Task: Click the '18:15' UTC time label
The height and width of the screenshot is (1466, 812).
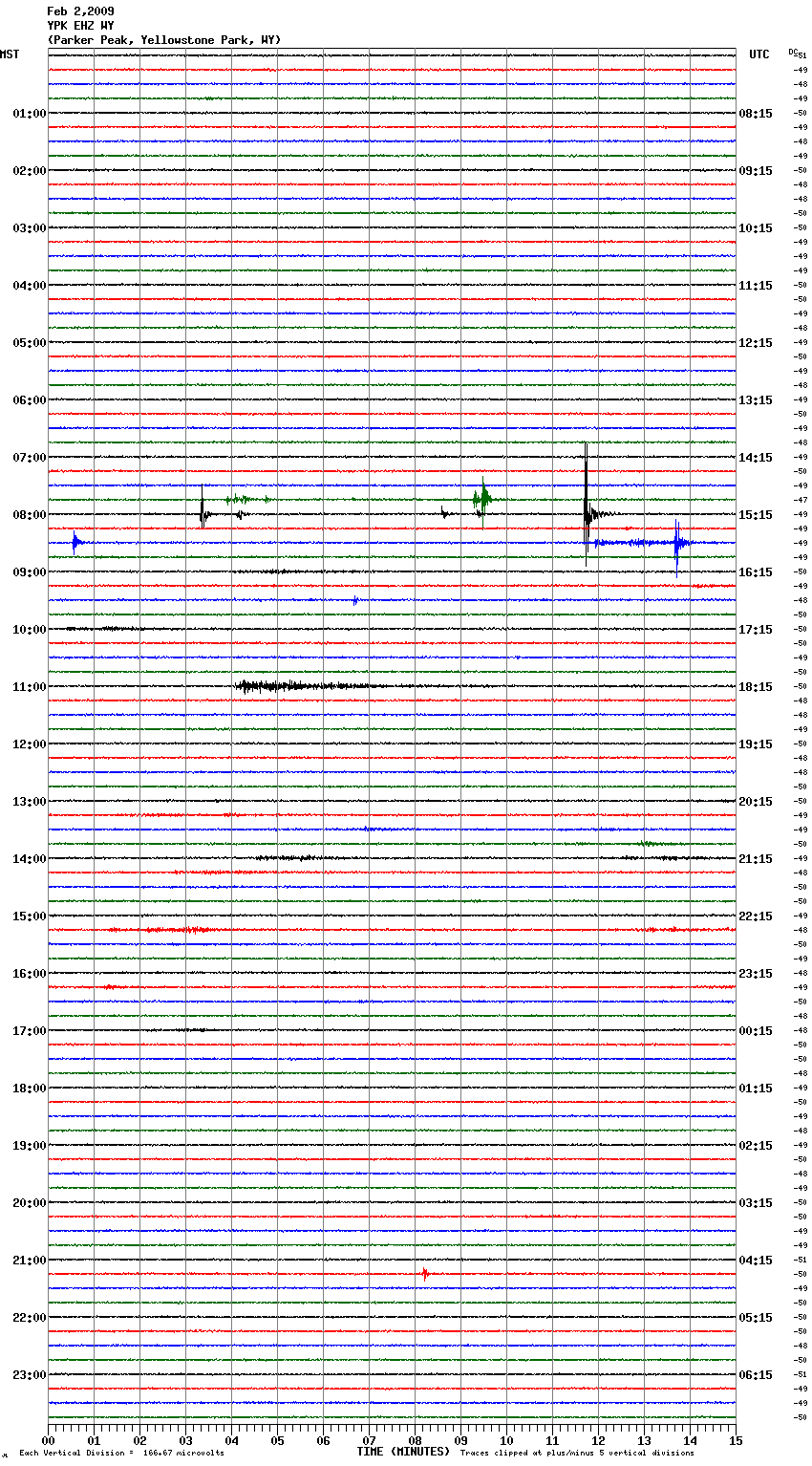Action: pos(756,687)
